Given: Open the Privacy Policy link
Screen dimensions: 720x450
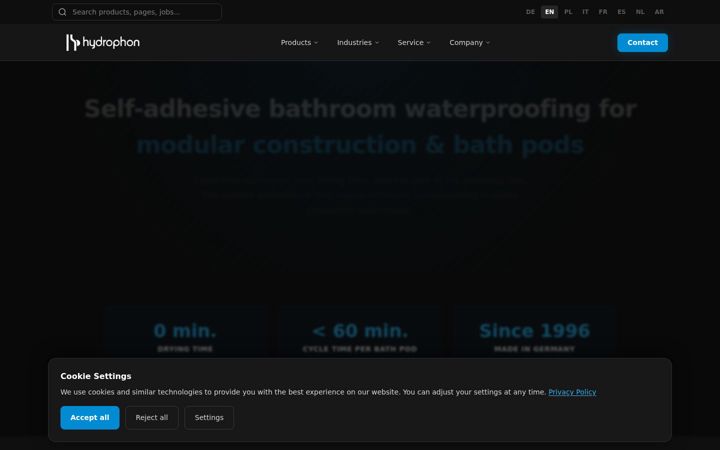Looking at the screenshot, I should pos(572,392).
